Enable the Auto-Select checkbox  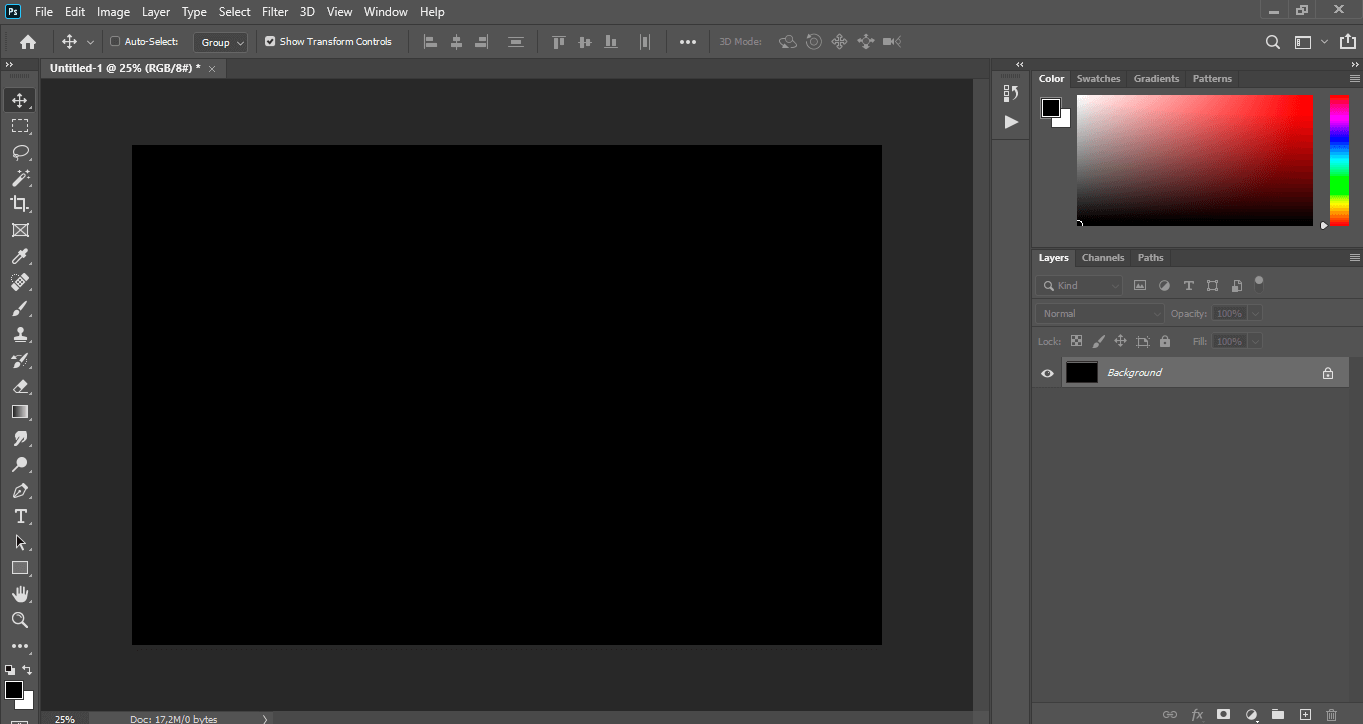(x=115, y=42)
